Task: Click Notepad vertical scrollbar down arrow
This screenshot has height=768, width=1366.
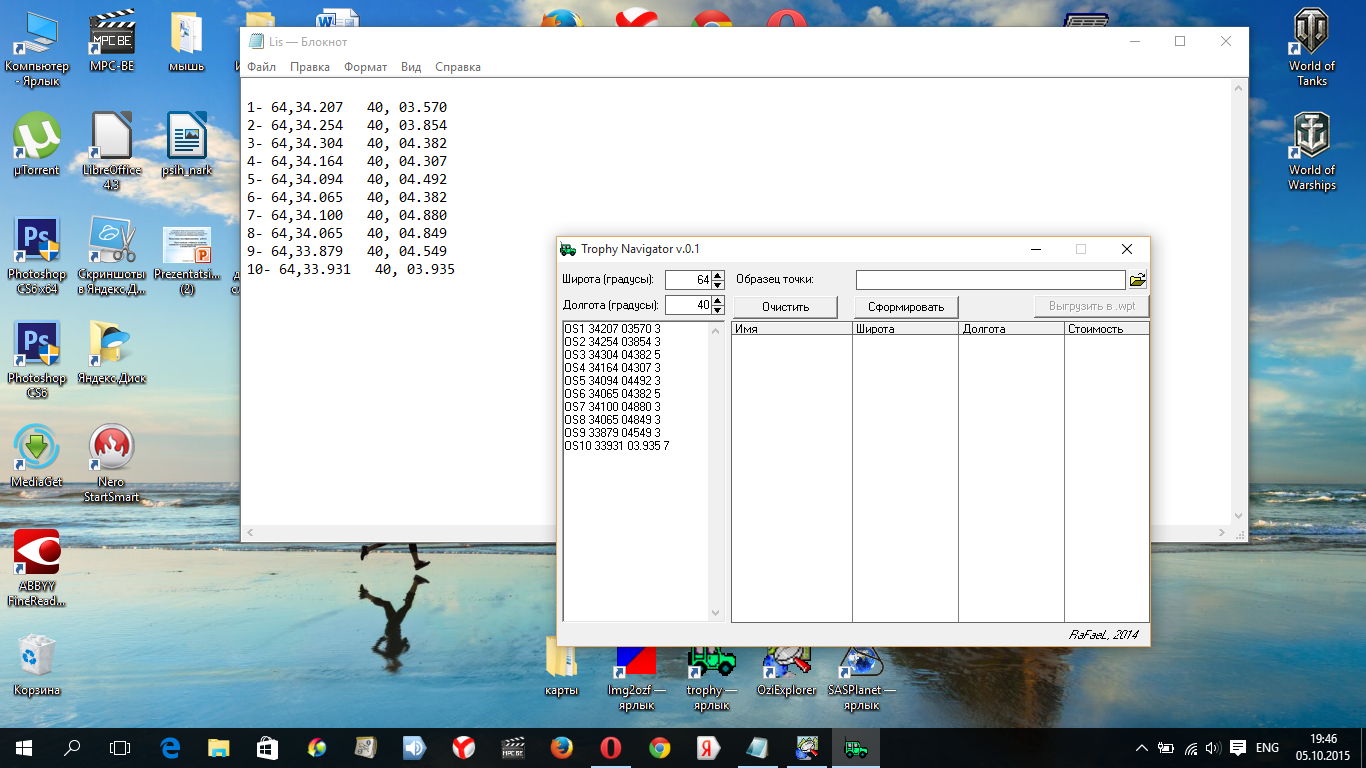Action: pyautogui.click(x=1240, y=516)
